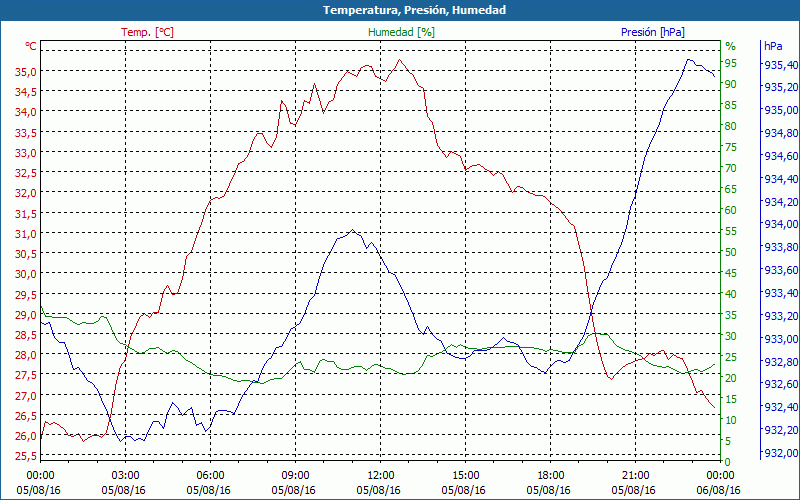Image resolution: width=800 pixels, height=500 pixels.
Task: Click the 934,40 pressure axis value
Action: click(x=781, y=179)
